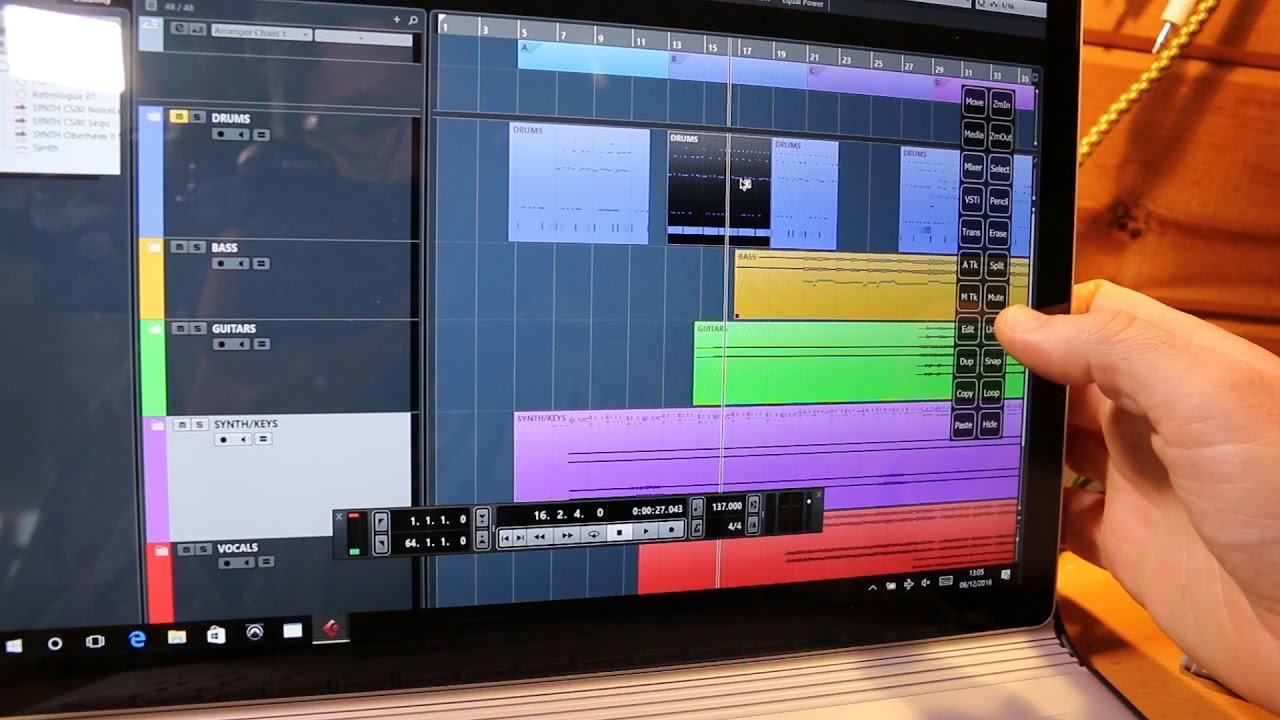Solo the GUITARS folder track
Image resolution: width=1280 pixels, height=720 pixels.
pos(200,328)
